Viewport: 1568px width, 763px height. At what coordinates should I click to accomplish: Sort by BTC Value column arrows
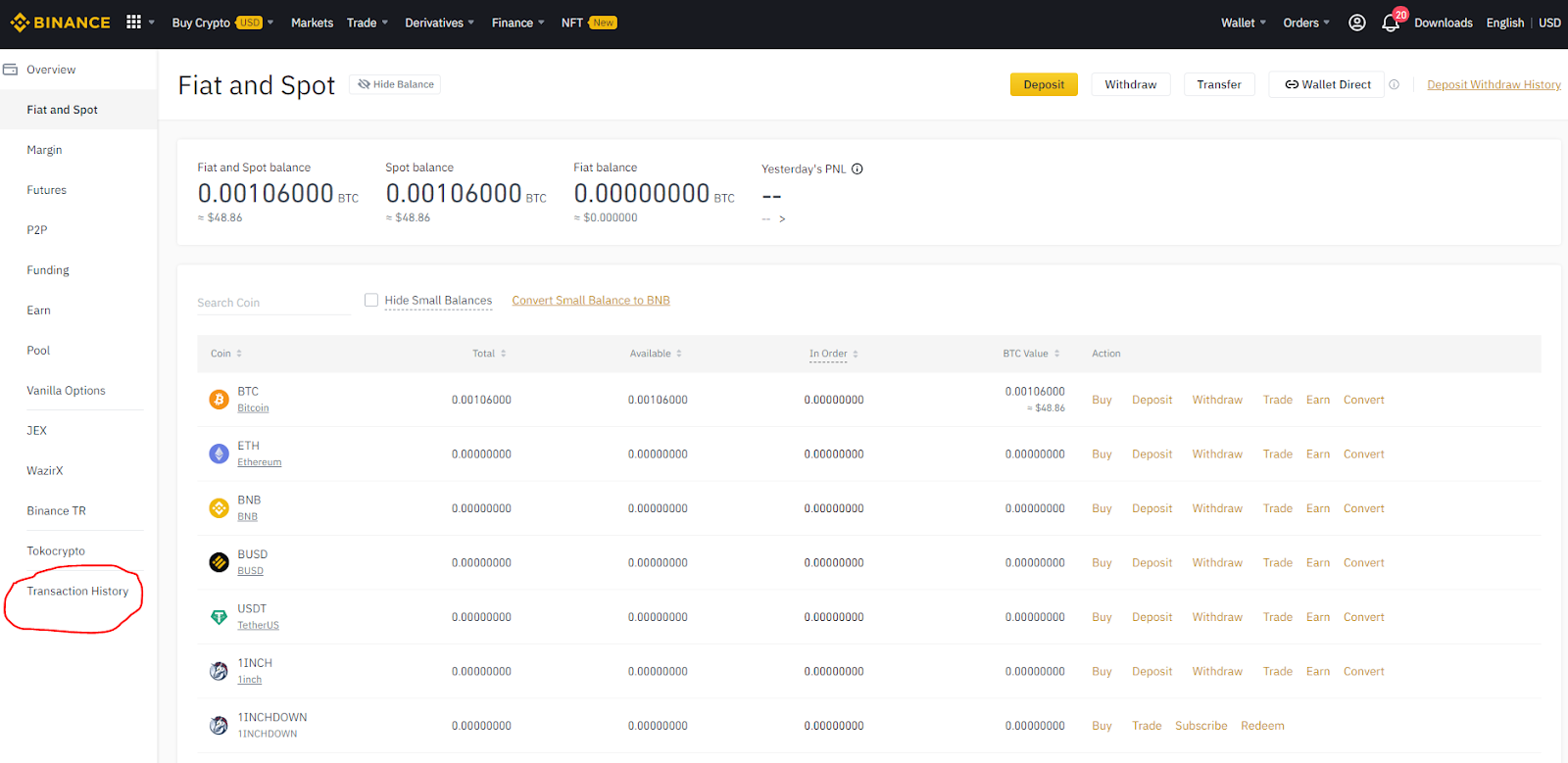click(x=1056, y=354)
